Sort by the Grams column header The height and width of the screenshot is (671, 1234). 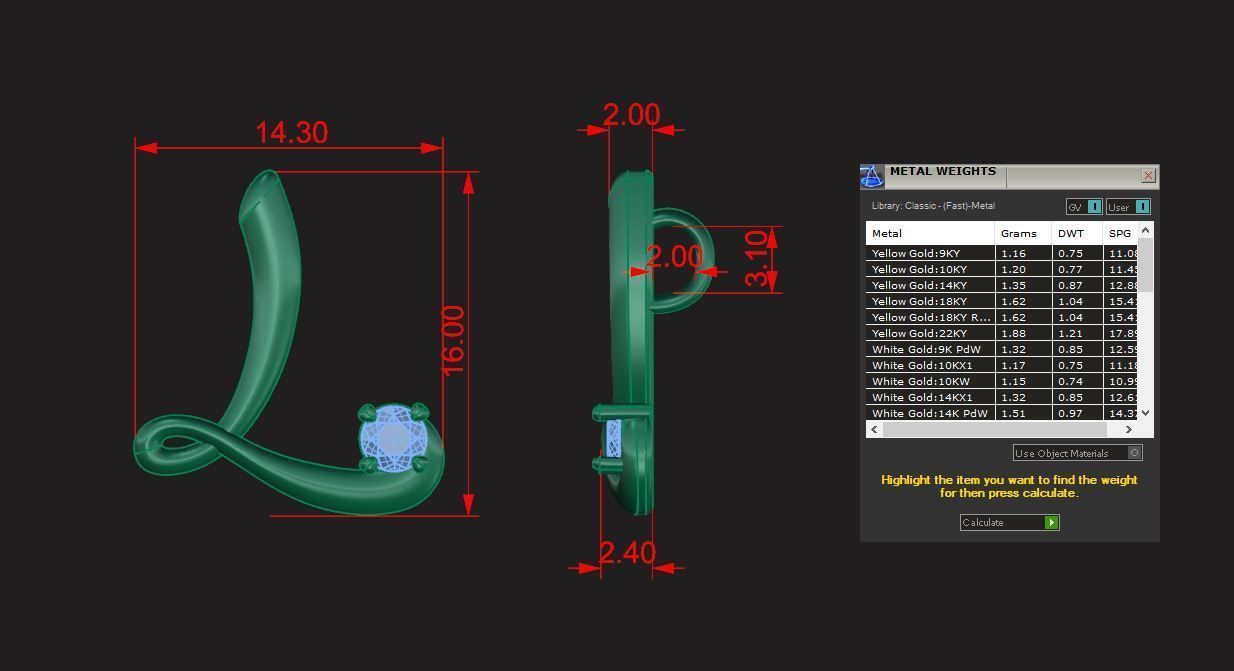(1023, 233)
